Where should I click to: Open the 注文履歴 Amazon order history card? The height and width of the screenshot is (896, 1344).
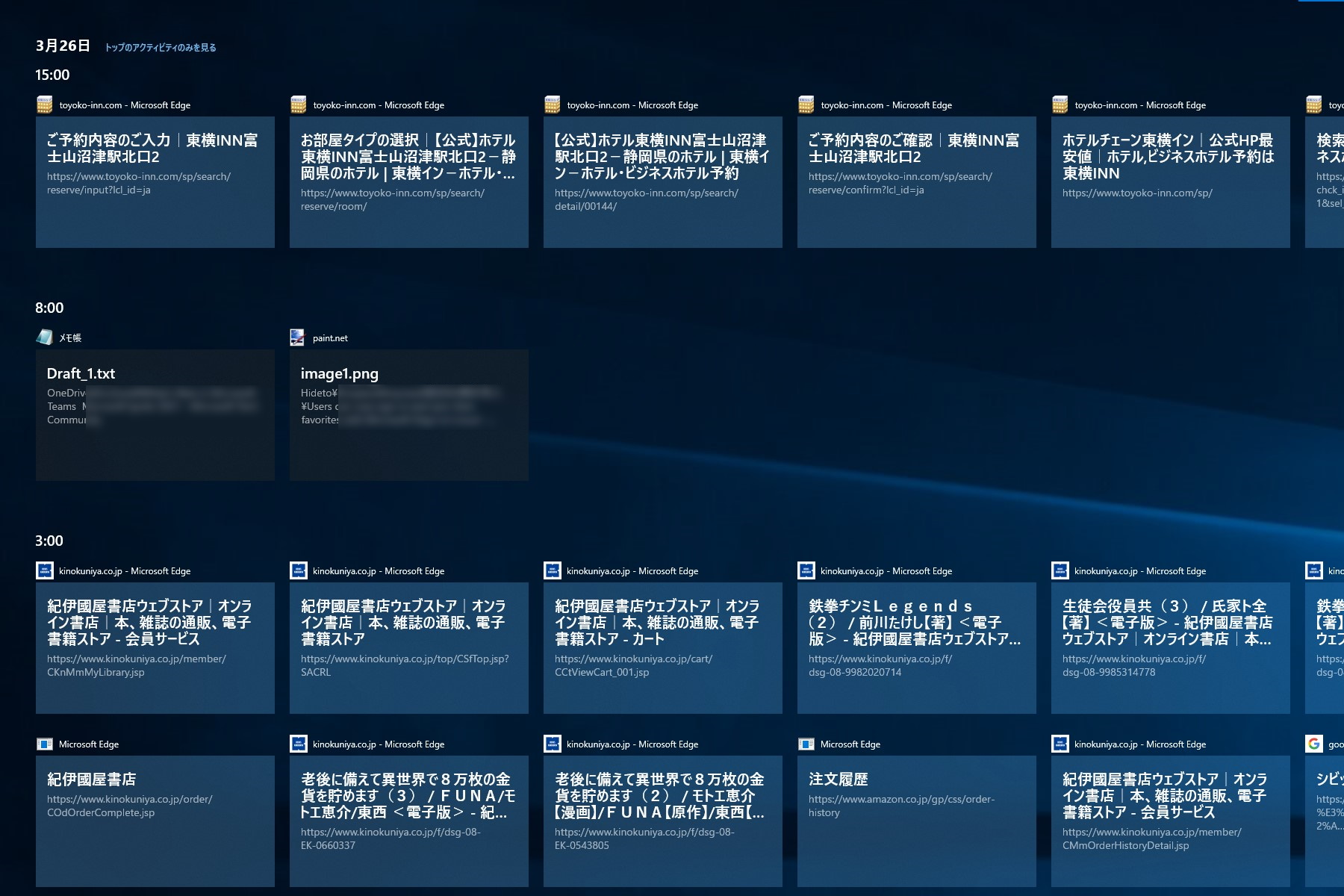[x=917, y=821]
